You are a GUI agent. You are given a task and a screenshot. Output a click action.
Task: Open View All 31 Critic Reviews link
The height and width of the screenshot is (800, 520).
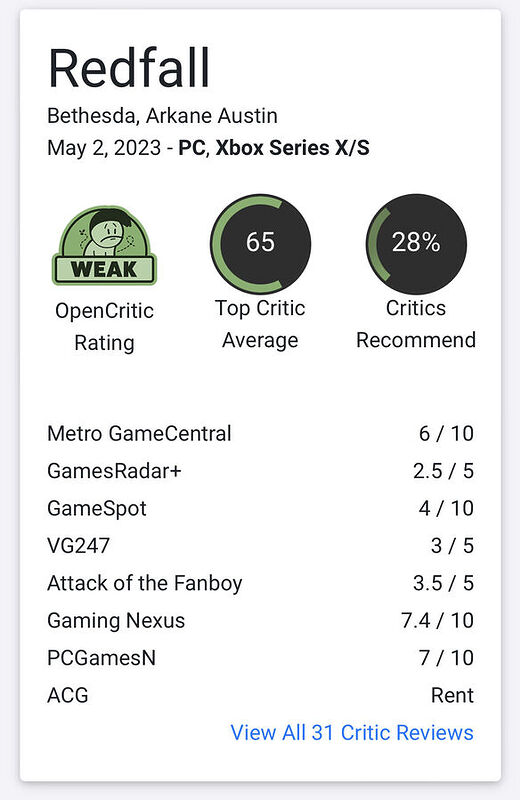click(x=352, y=733)
